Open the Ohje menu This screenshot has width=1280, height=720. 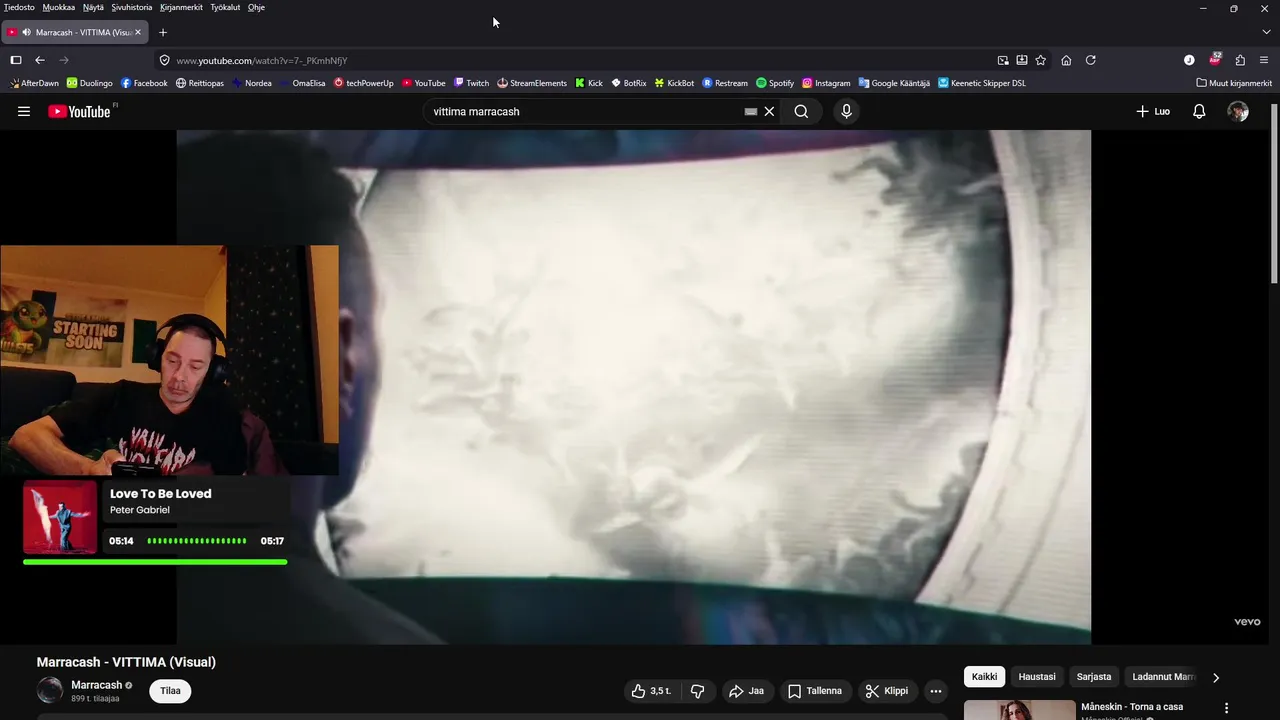[256, 7]
